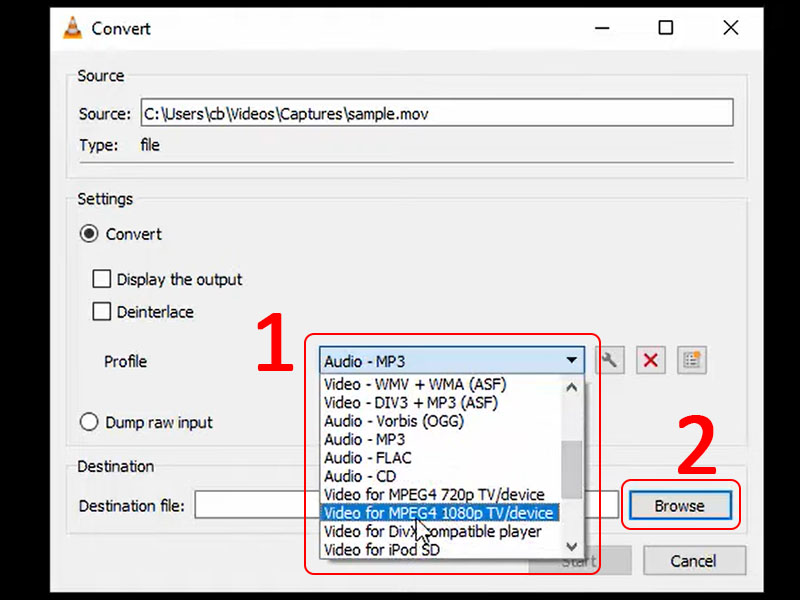The height and width of the screenshot is (600, 800).
Task: Click the Browse button
Action: [680, 506]
